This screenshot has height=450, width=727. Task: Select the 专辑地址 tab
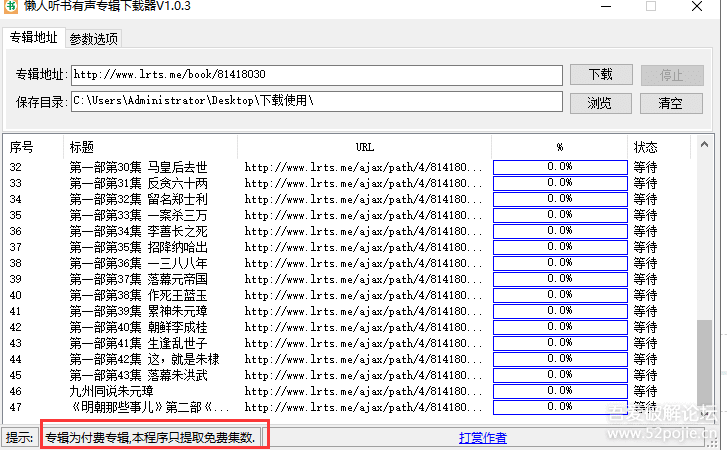(x=33, y=38)
